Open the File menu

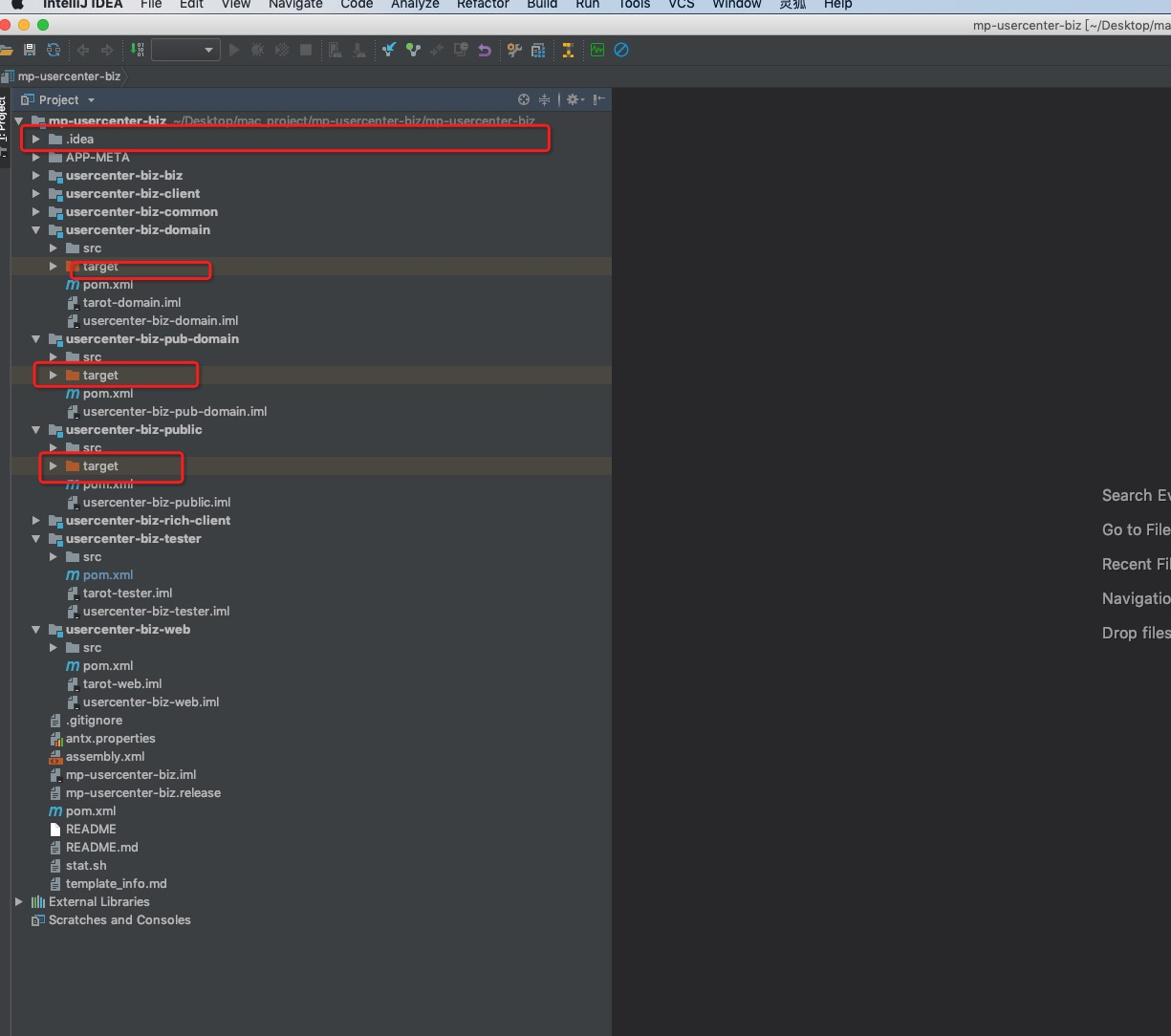[x=150, y=4]
